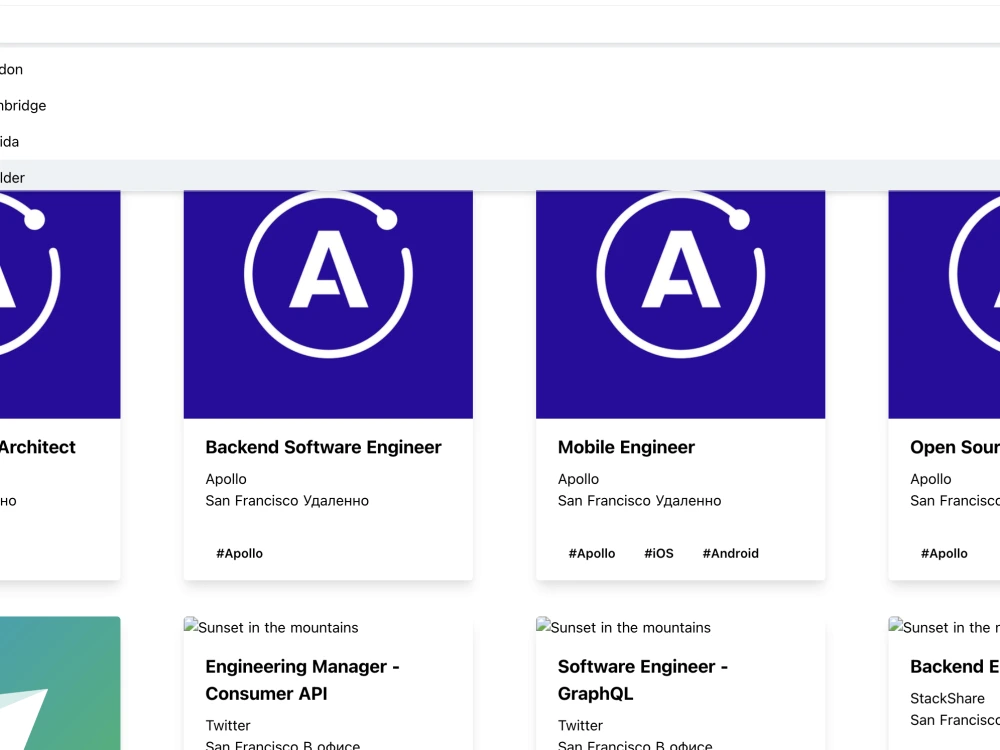This screenshot has width=1000, height=750.
Task: Open the Architect job title
Action: click(x=38, y=447)
